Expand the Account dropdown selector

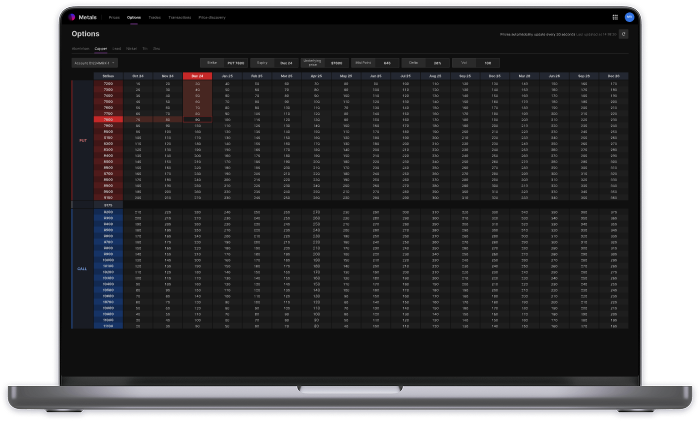[93, 61]
